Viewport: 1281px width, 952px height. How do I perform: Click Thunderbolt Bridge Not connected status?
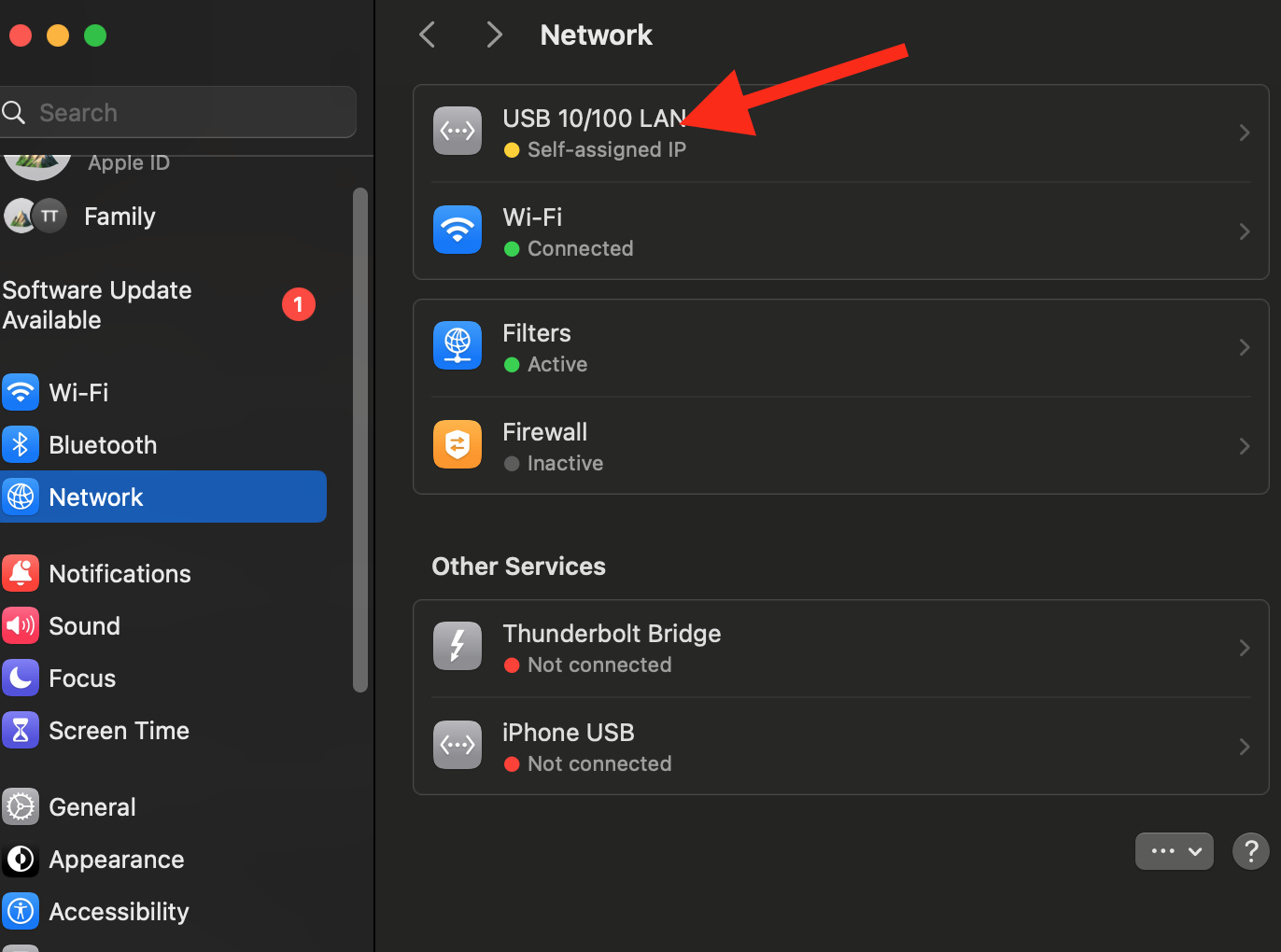pos(599,665)
